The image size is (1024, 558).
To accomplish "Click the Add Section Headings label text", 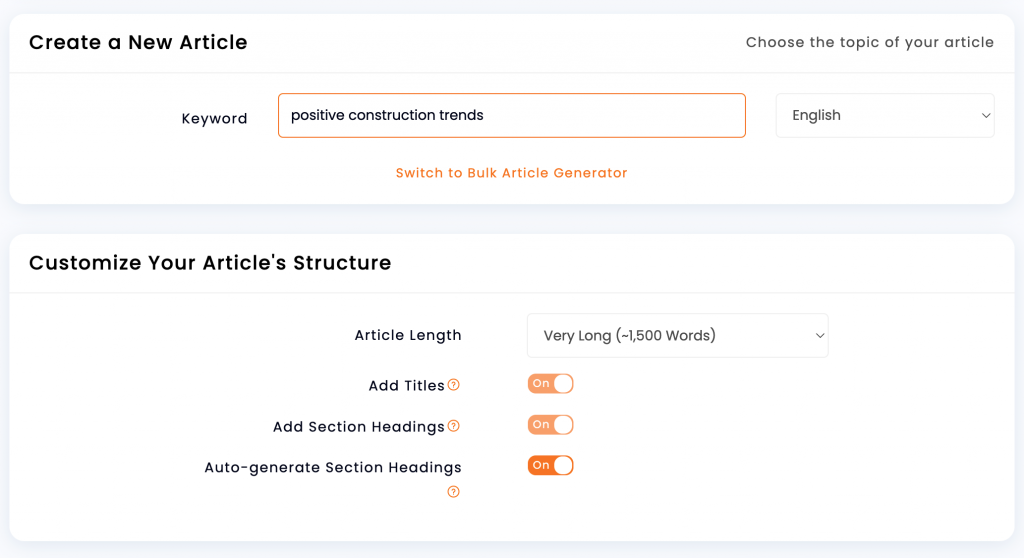I will pyautogui.click(x=359, y=427).
